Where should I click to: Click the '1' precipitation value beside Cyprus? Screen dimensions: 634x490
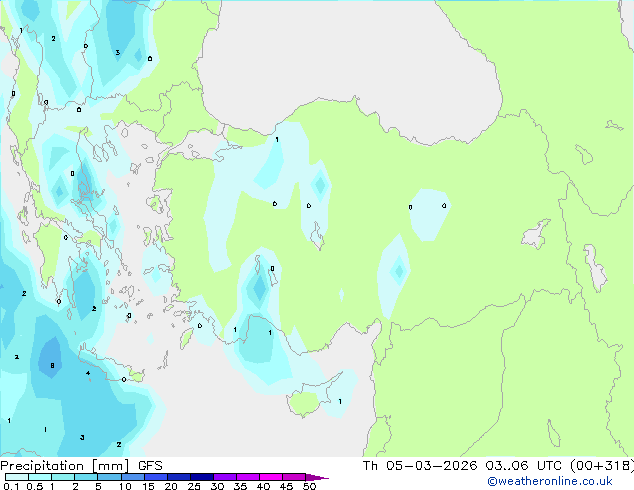pyautogui.click(x=340, y=401)
